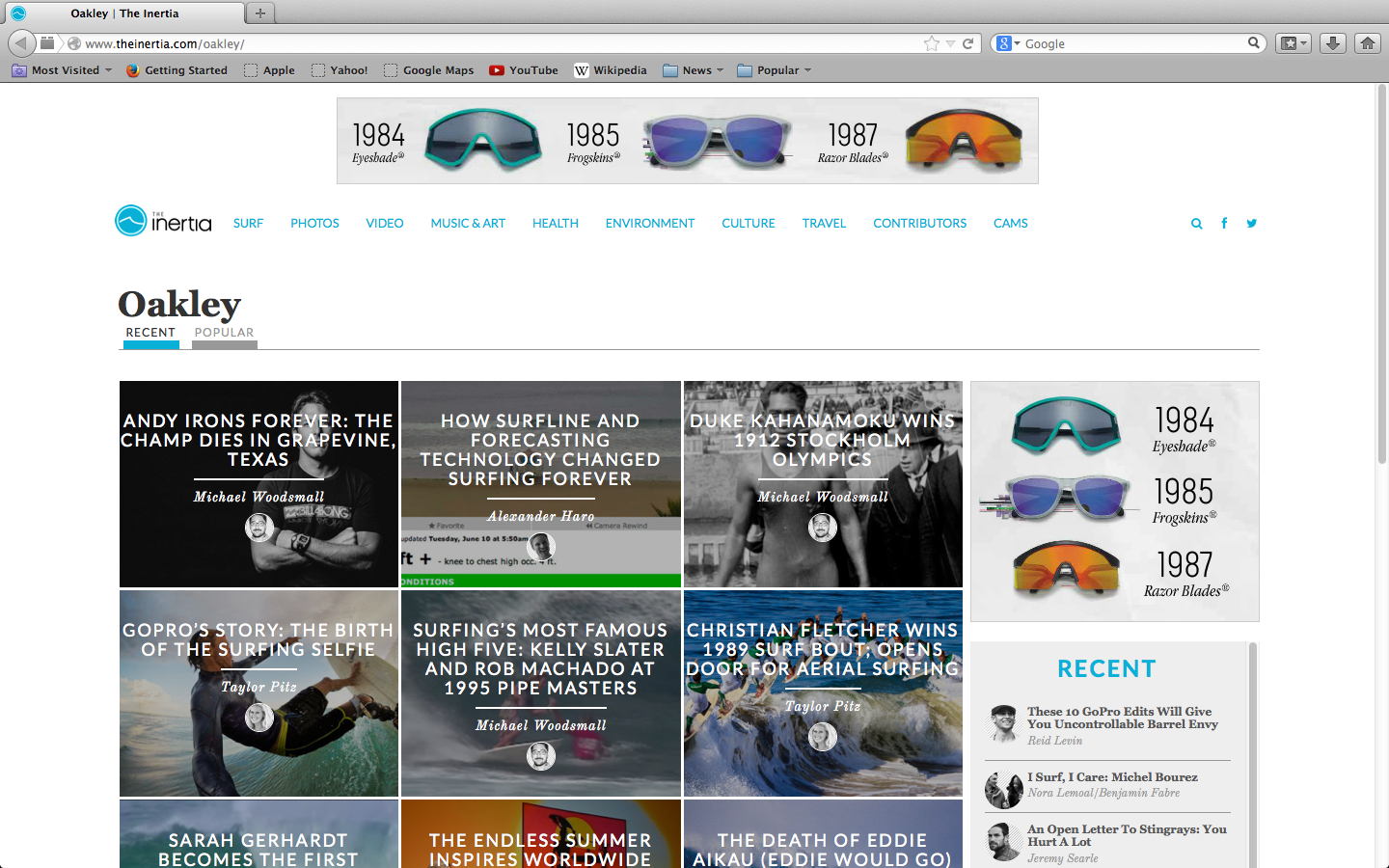The image size is (1389, 868).
Task: Open the Apple bookmark
Action: click(x=269, y=70)
